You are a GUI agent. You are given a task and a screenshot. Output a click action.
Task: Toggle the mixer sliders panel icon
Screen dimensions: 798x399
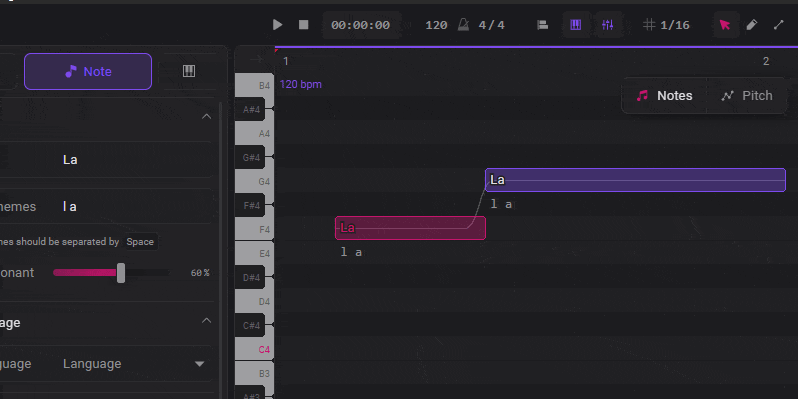[x=608, y=25]
